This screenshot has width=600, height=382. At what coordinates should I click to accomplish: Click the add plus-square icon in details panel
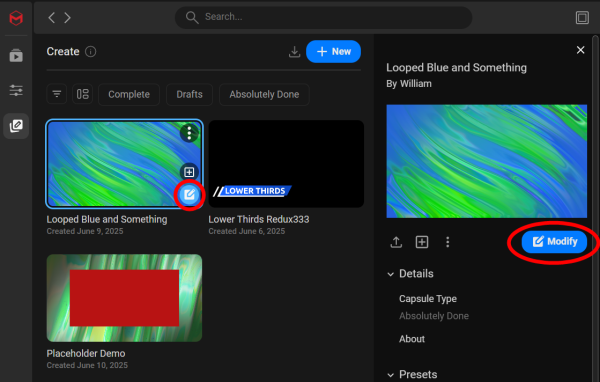[422, 242]
